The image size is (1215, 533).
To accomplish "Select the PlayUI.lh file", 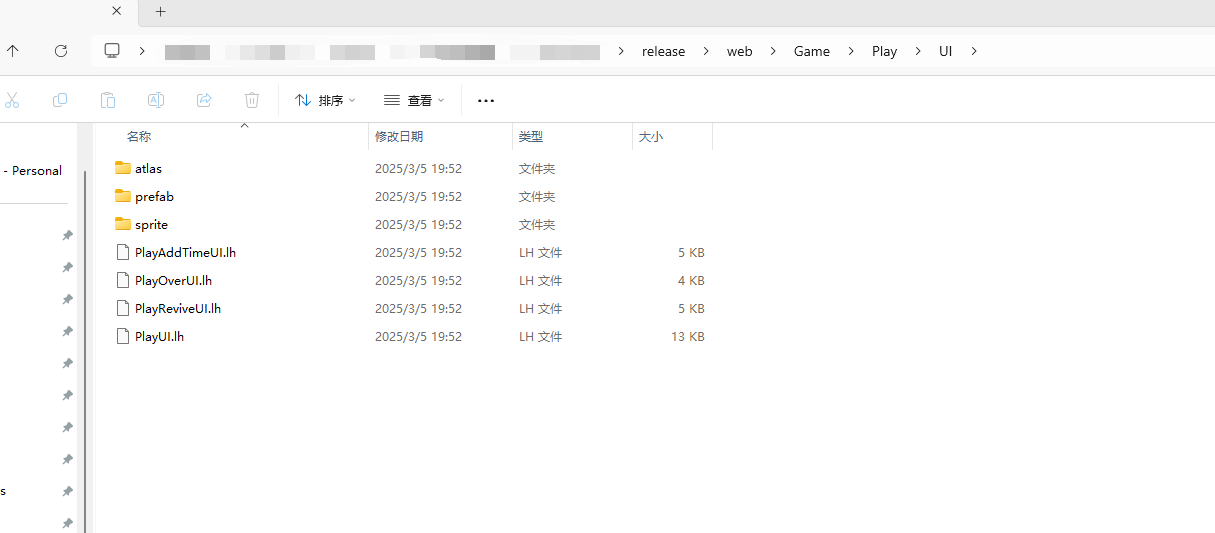I will click(x=159, y=336).
